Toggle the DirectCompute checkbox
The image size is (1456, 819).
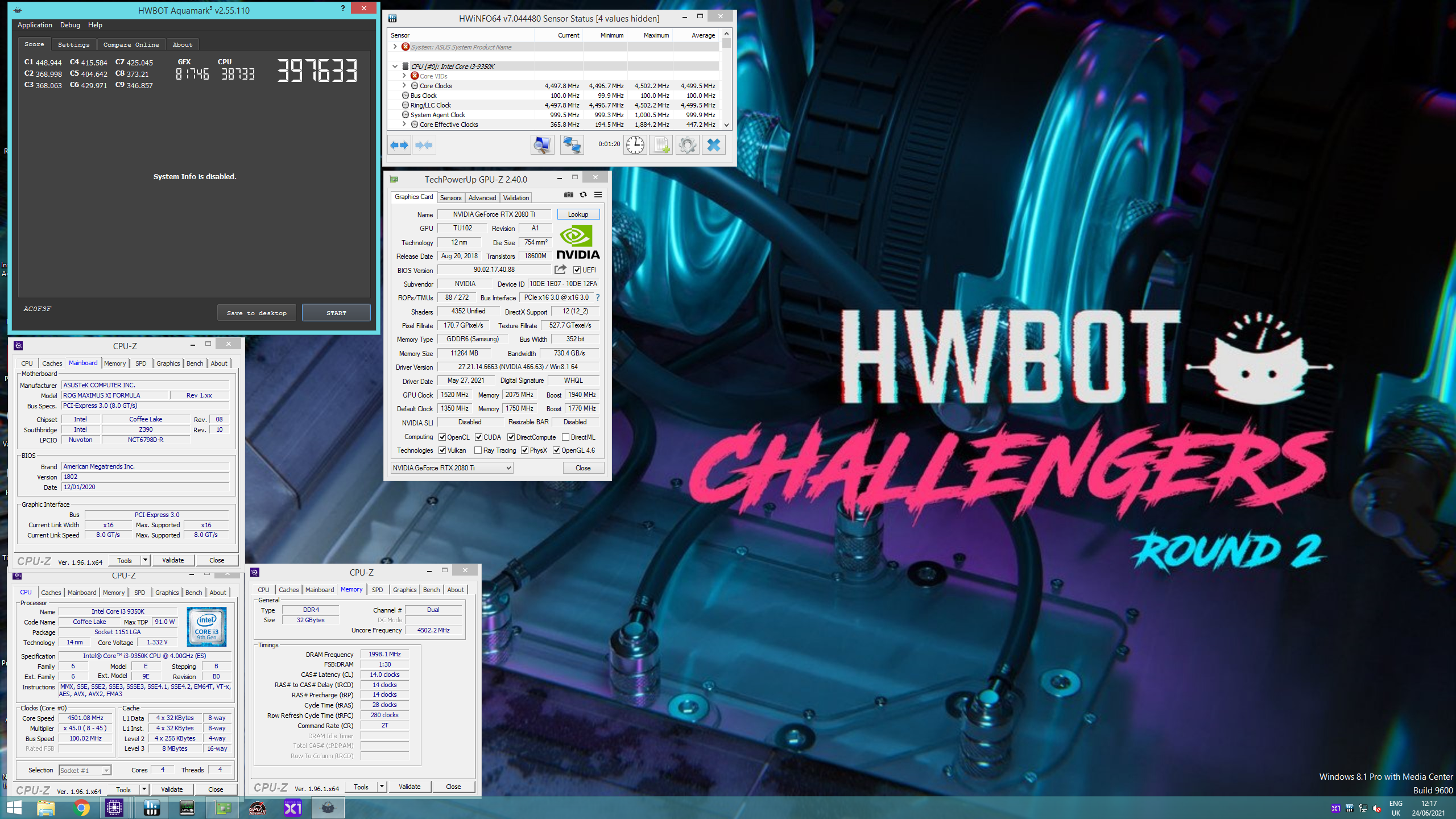point(511,437)
